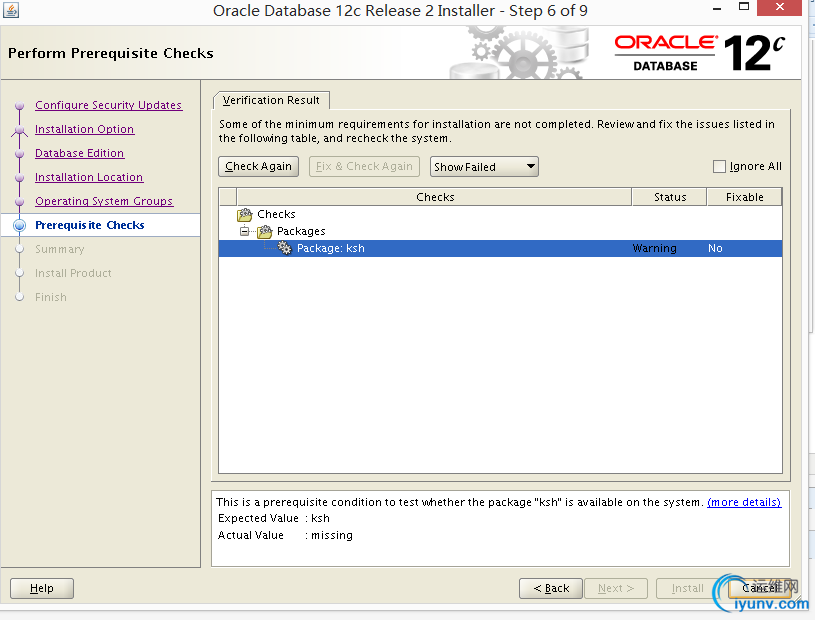
Task: Click the Cancel button
Action: [x=760, y=588]
